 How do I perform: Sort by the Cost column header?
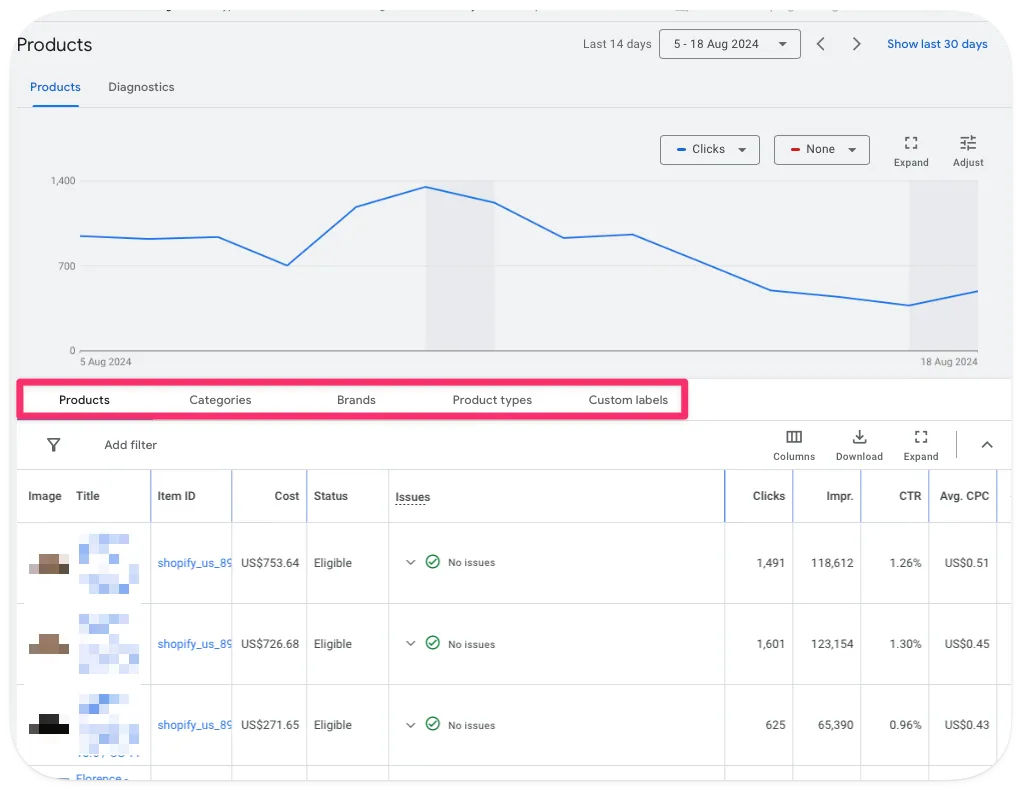point(286,496)
